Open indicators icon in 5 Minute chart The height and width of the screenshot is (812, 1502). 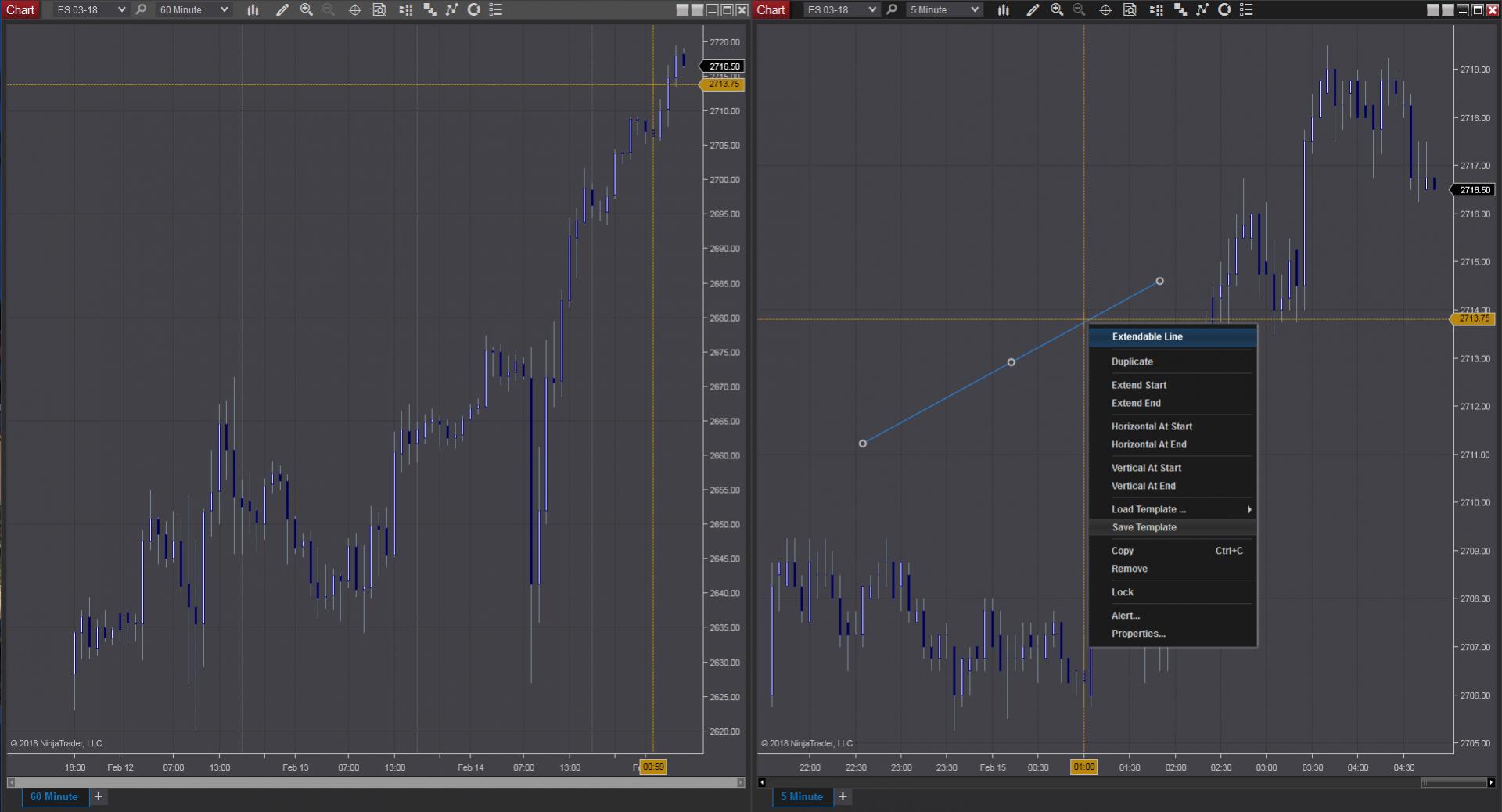pos(1202,10)
